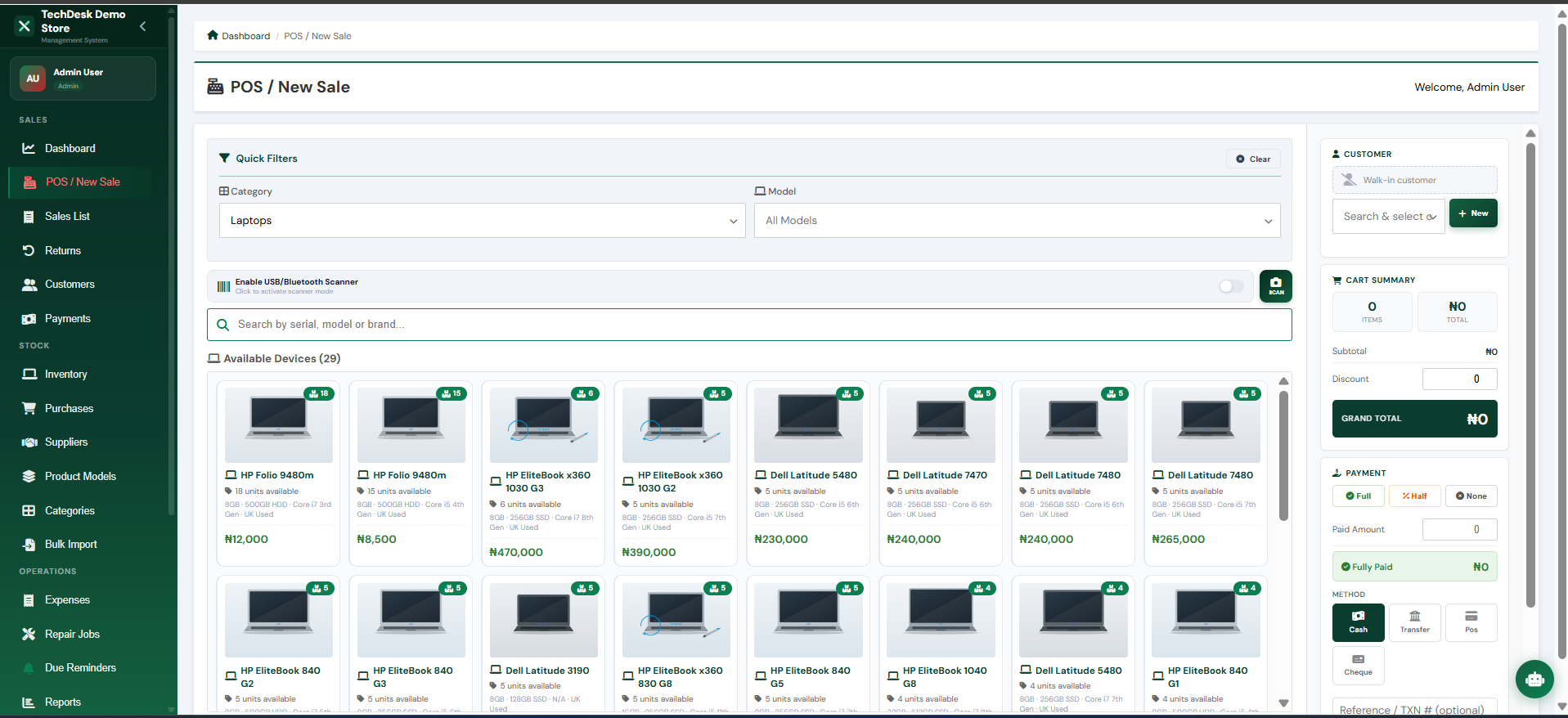Click the Discount input field
1568x718 pixels.
click(1460, 379)
